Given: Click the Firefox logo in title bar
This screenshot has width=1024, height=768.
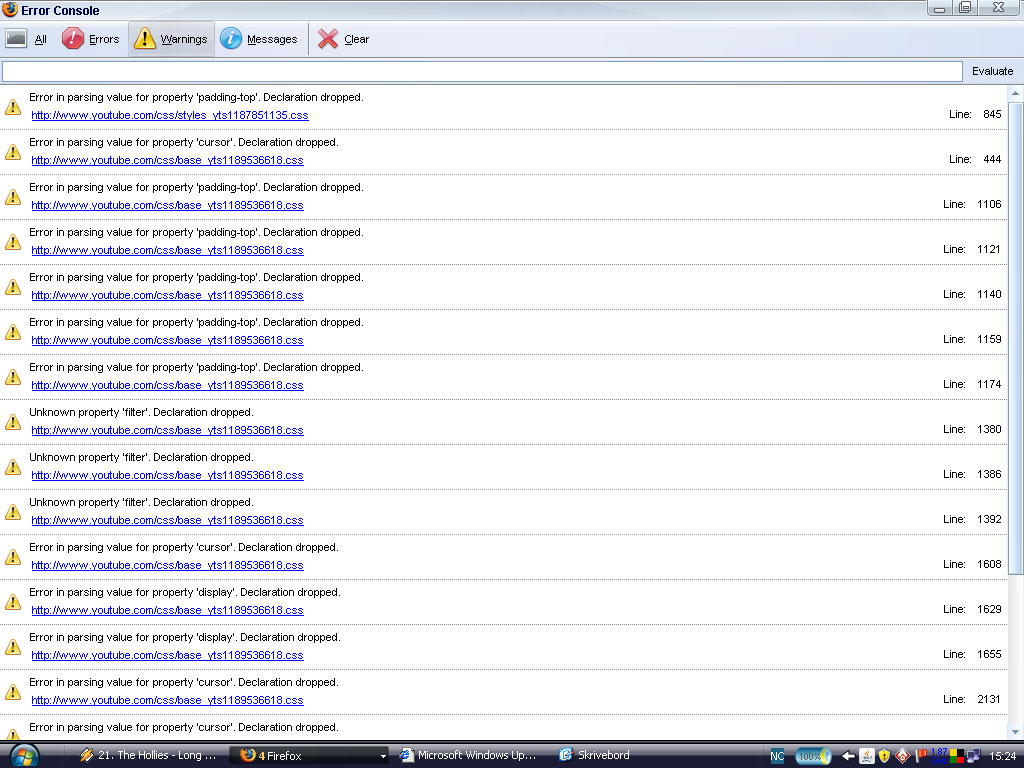Looking at the screenshot, I should (10, 9).
